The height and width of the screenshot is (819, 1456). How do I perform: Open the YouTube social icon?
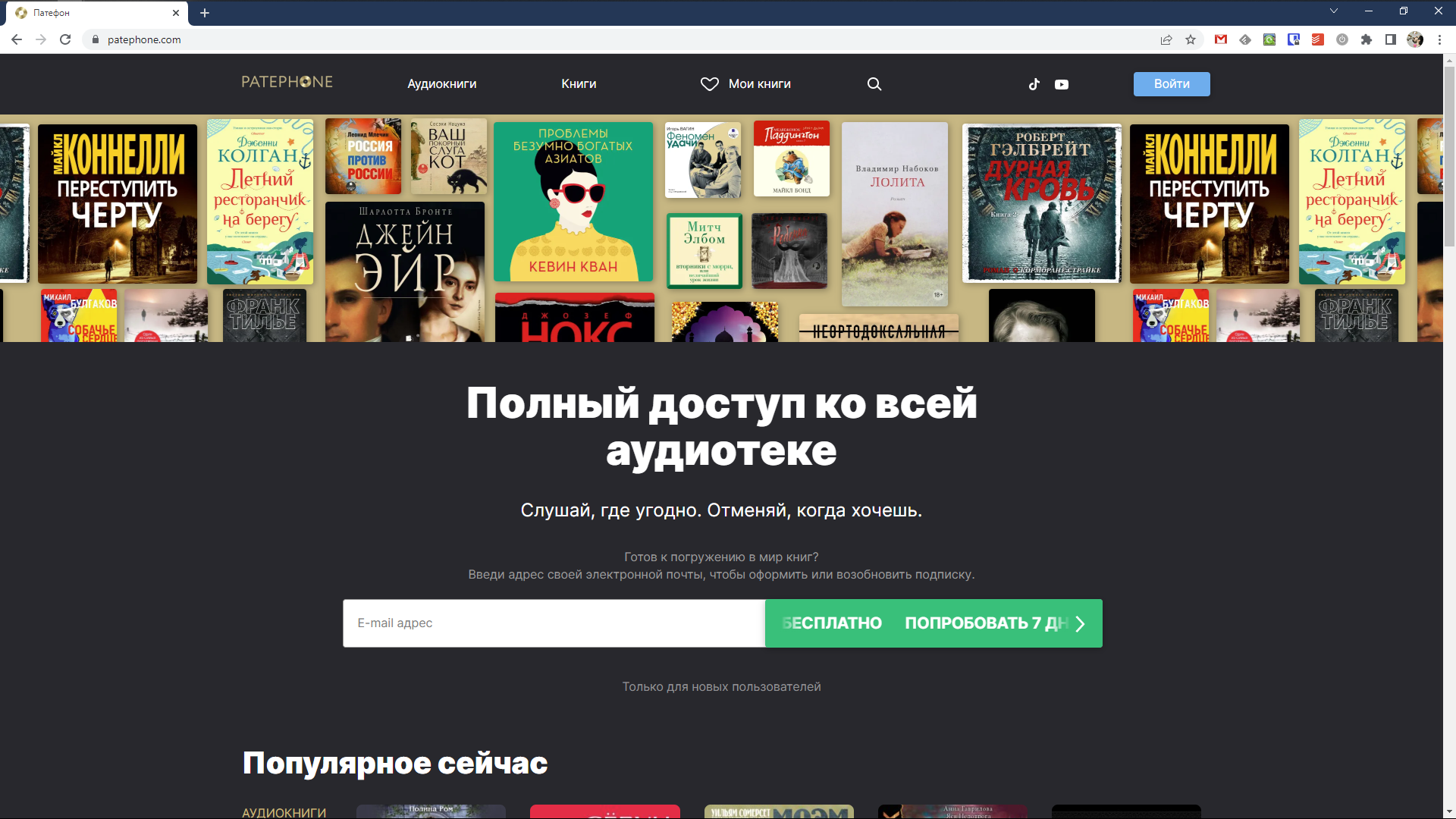click(x=1062, y=84)
